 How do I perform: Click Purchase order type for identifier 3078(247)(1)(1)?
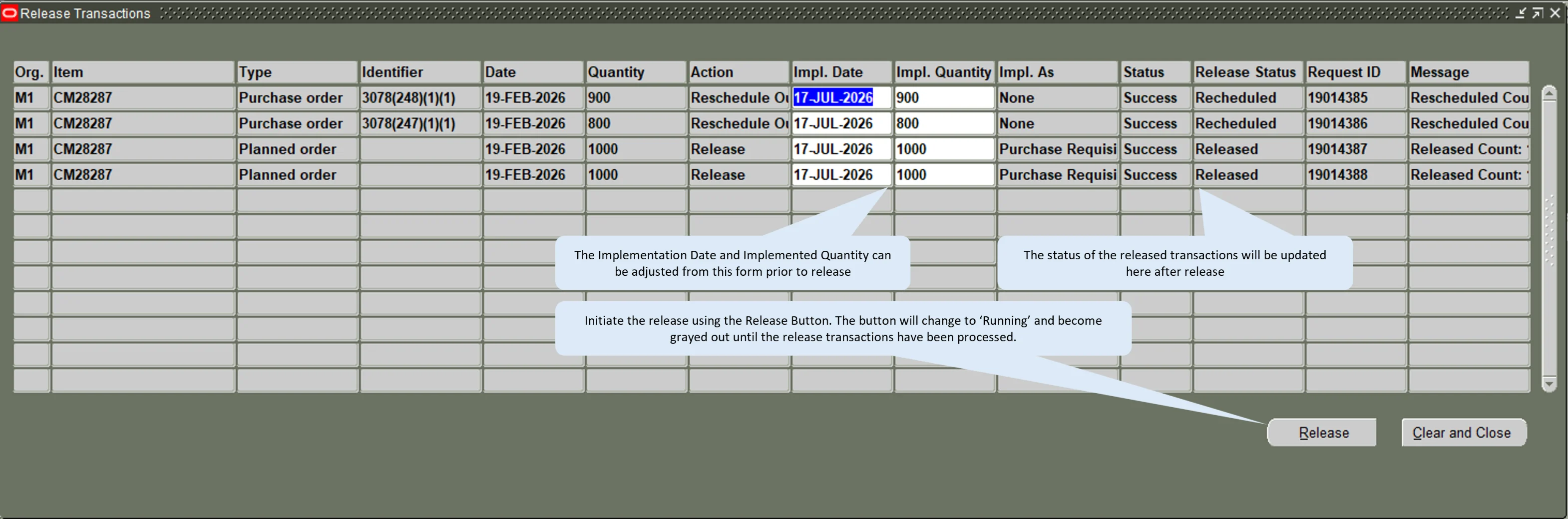297,123
